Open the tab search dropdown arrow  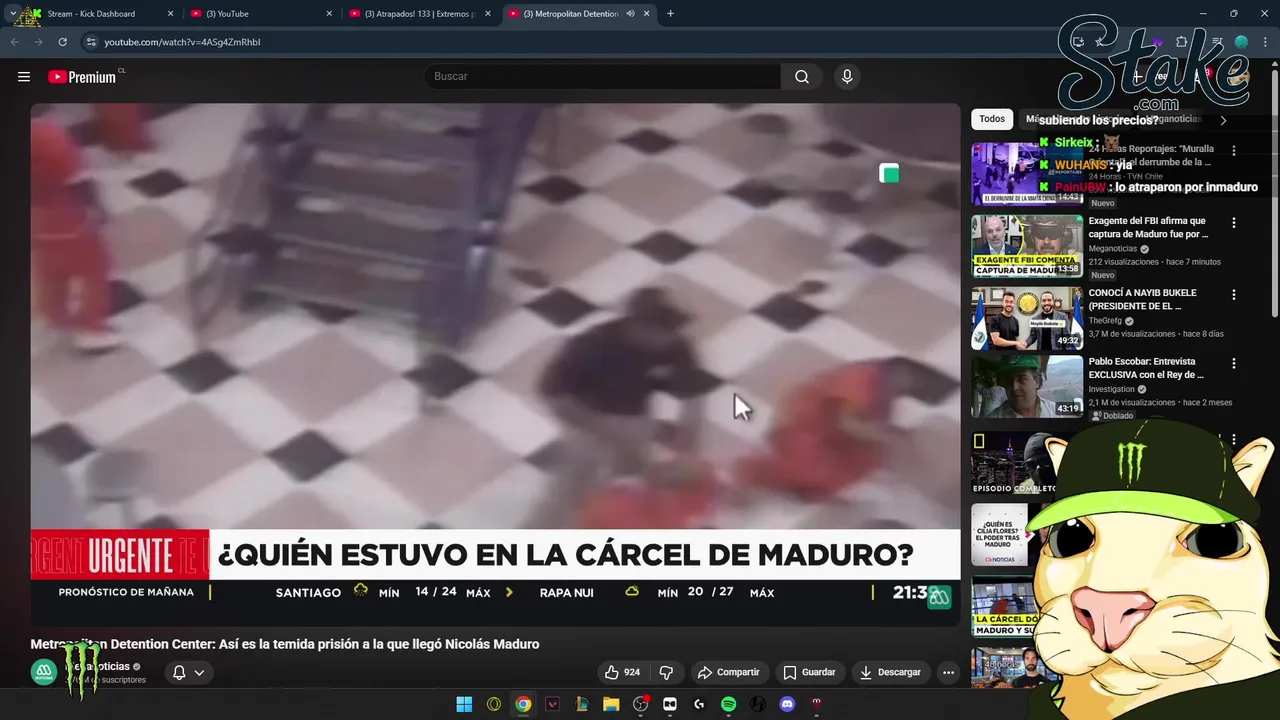click(12, 14)
